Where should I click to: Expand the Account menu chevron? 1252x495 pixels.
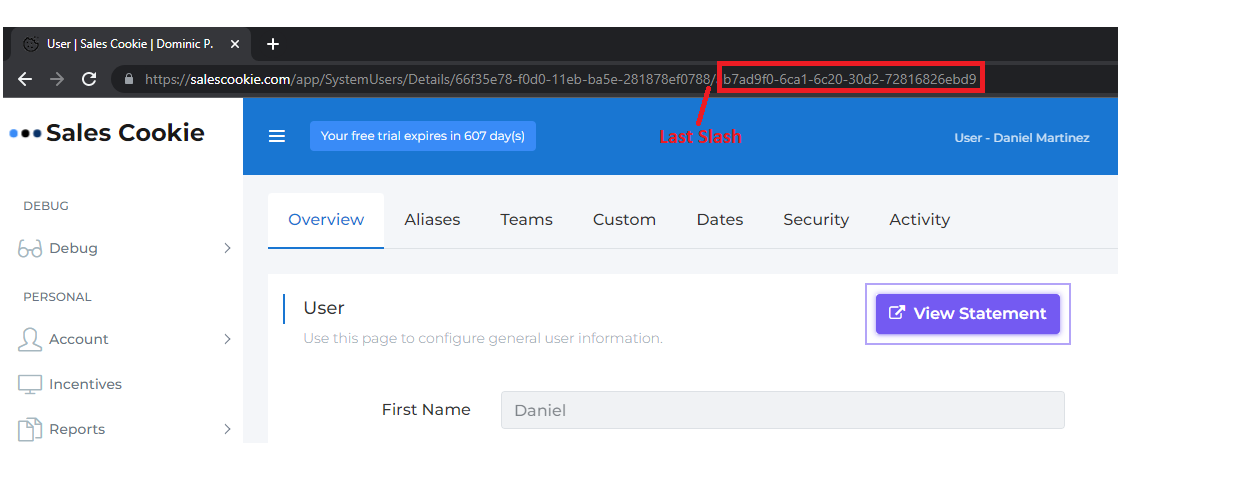(x=227, y=339)
